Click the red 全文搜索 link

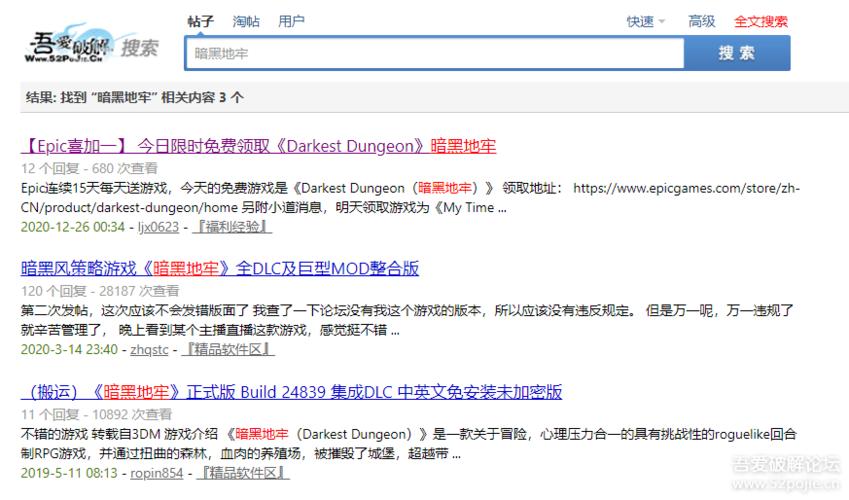[761, 22]
